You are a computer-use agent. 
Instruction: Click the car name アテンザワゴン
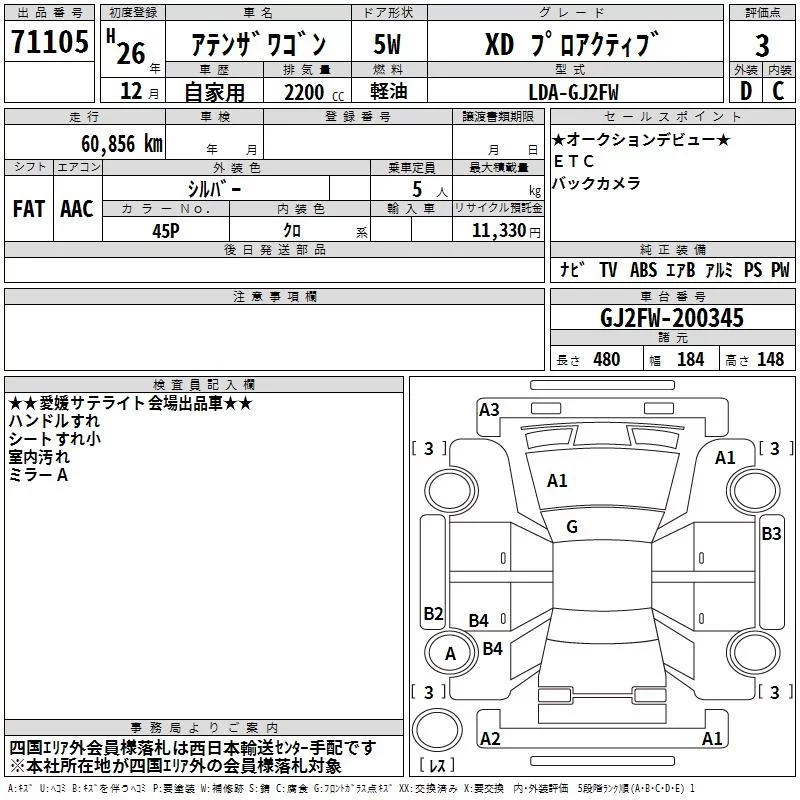[259, 44]
